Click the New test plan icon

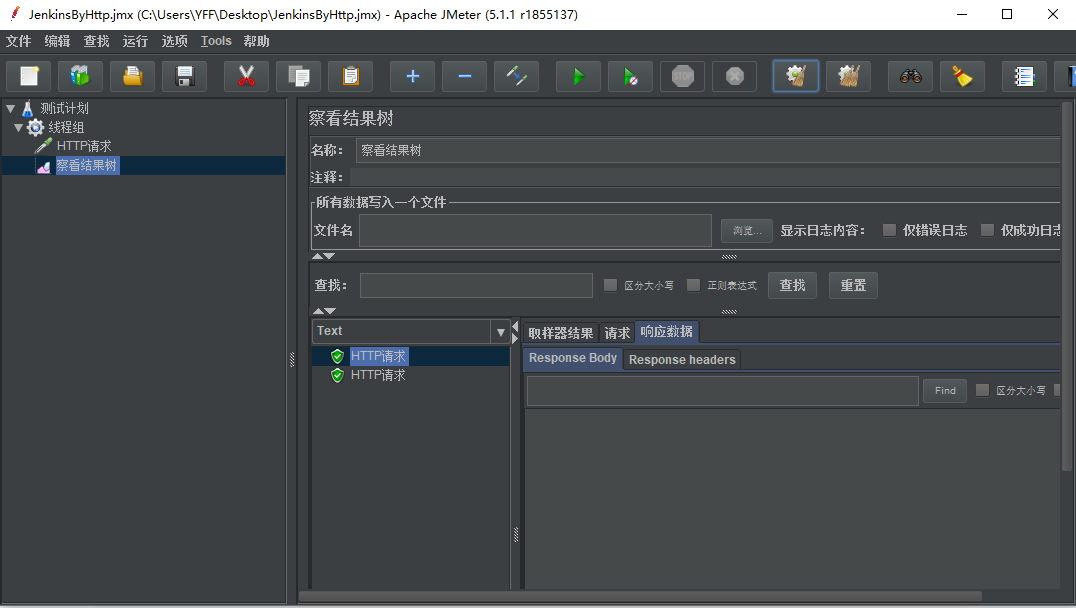click(x=29, y=76)
